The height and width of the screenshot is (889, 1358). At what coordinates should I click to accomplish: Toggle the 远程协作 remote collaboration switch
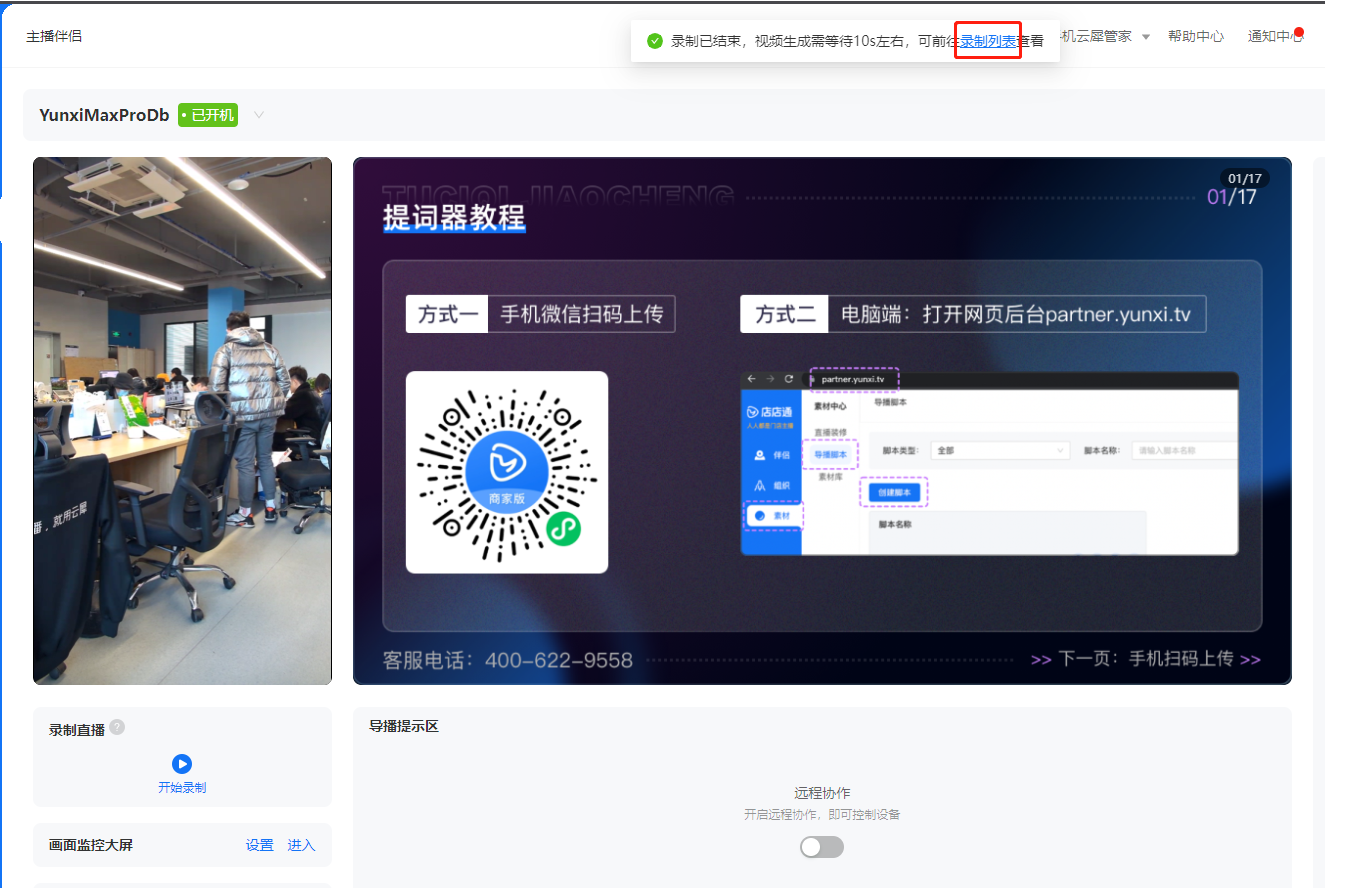pyautogui.click(x=822, y=847)
